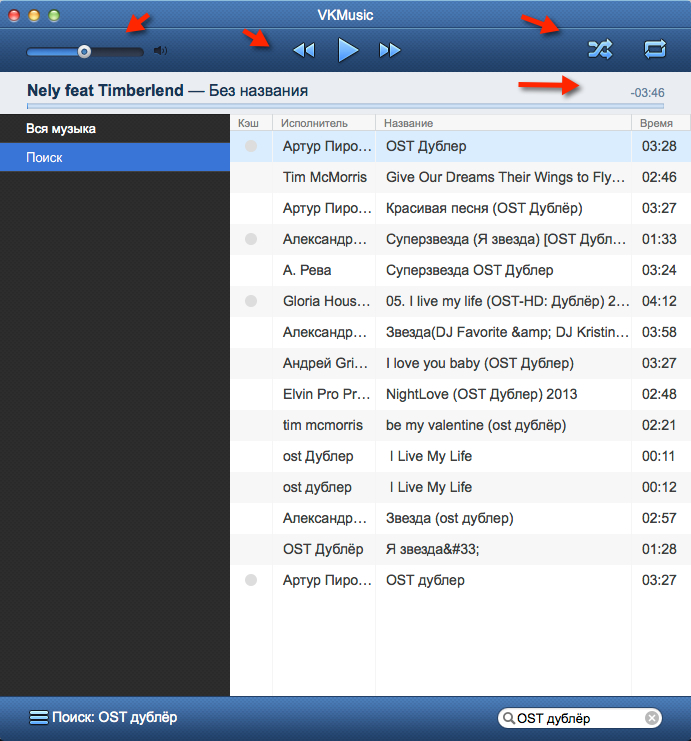Viewport: 691px width, 741px height.
Task: Sort by the Исполнитель column header
Action: tap(314, 123)
